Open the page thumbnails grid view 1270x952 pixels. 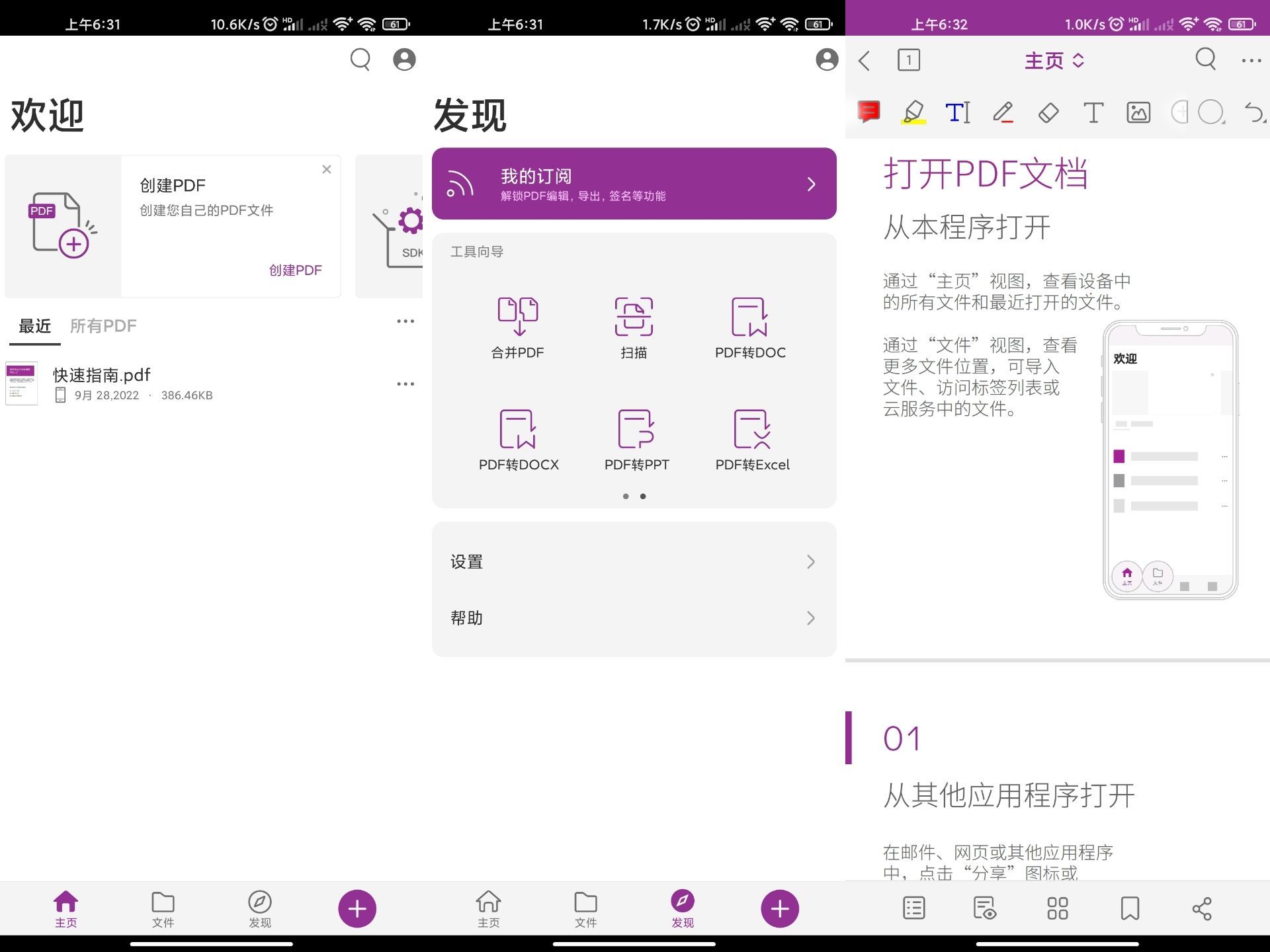click(x=1058, y=908)
